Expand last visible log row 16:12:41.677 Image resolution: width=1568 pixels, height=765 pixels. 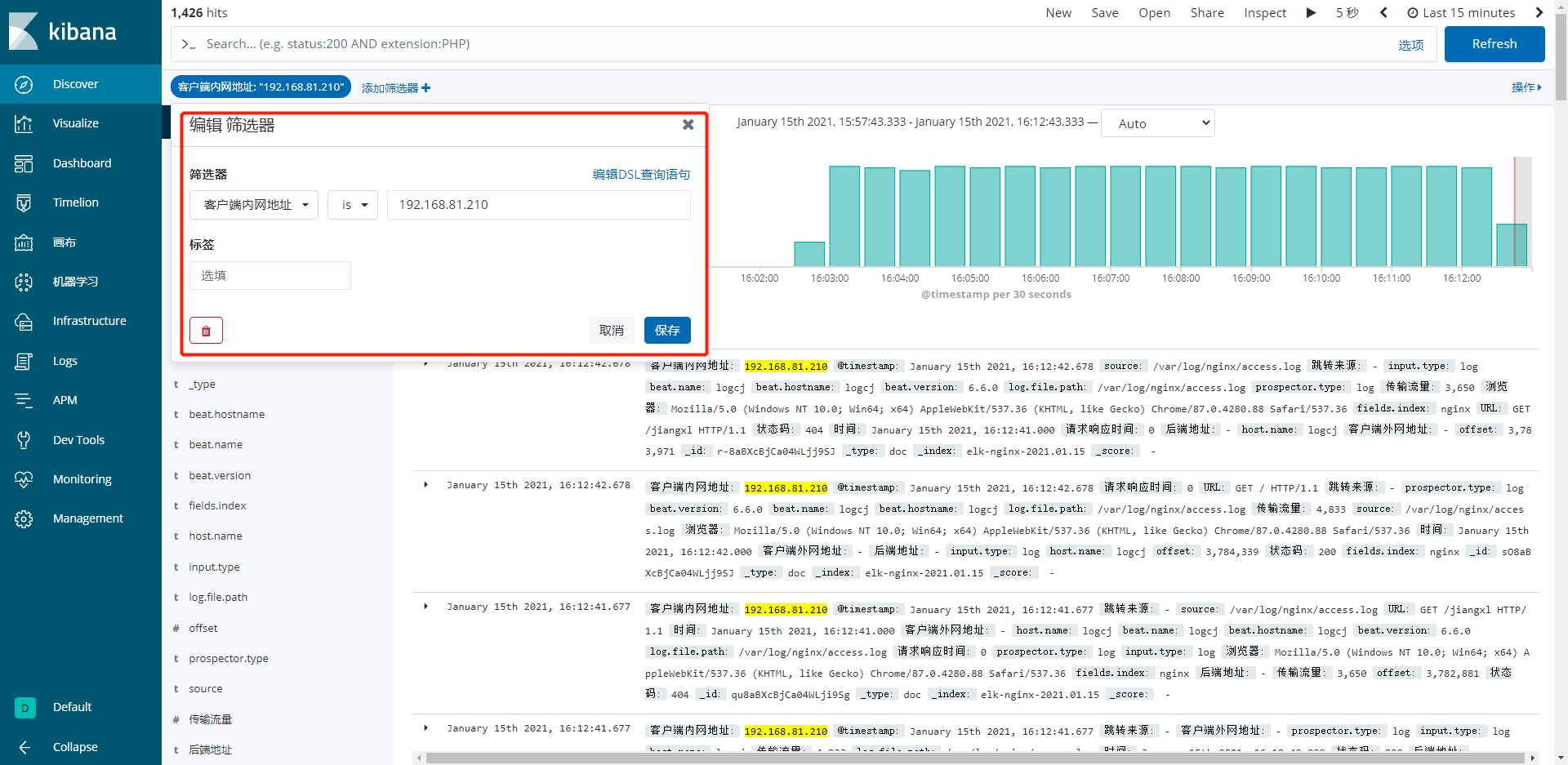(425, 728)
